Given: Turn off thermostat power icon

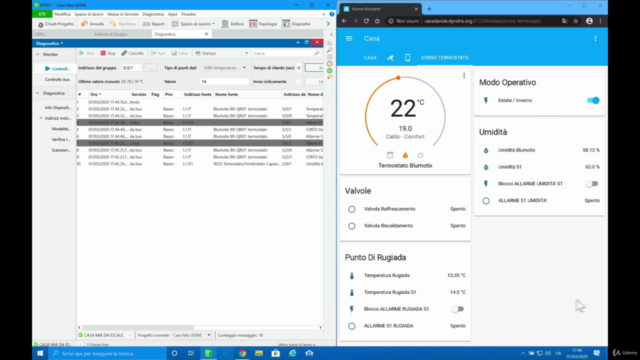Looking at the screenshot, I should point(420,155).
